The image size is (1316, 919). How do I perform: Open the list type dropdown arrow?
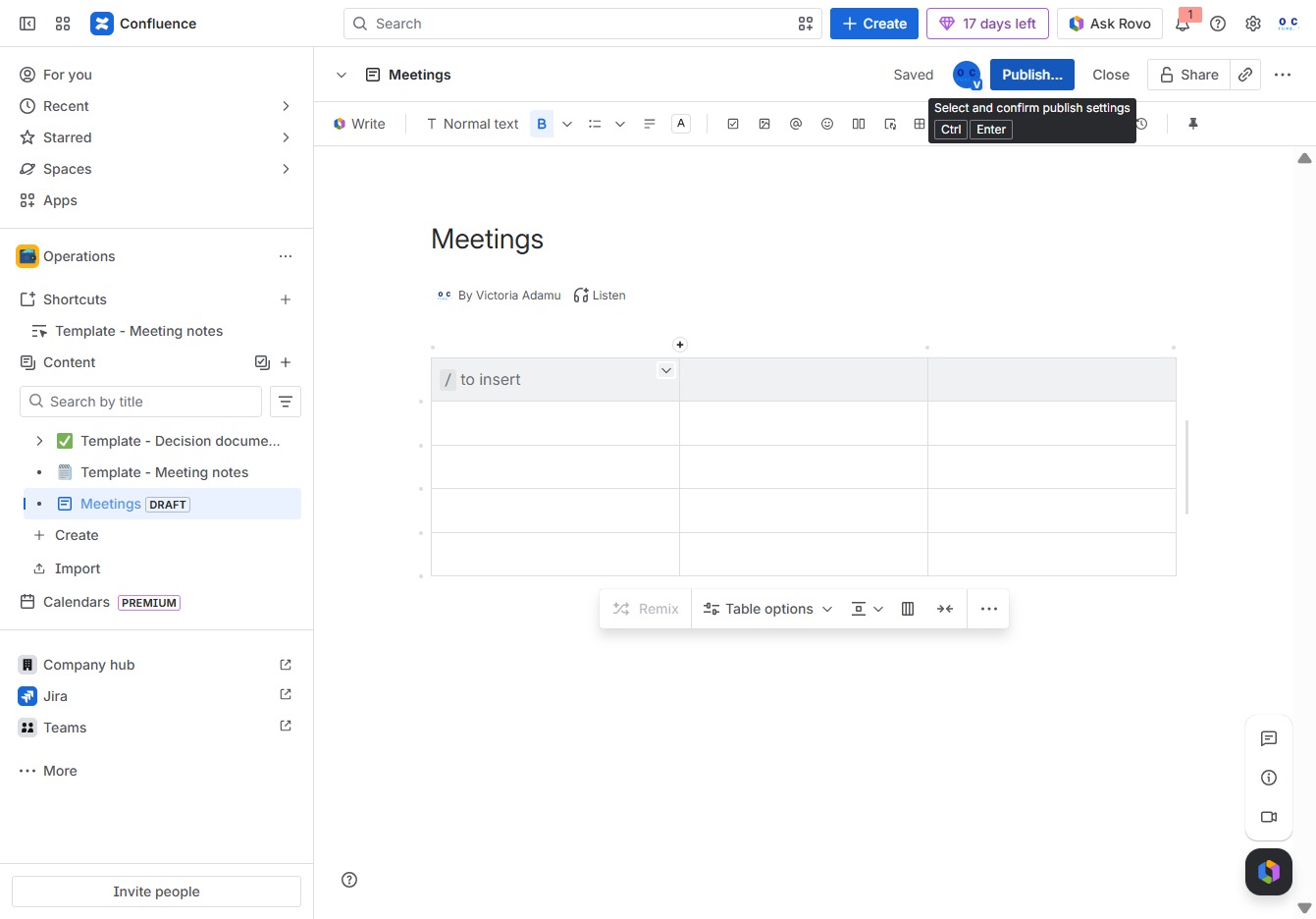point(620,124)
